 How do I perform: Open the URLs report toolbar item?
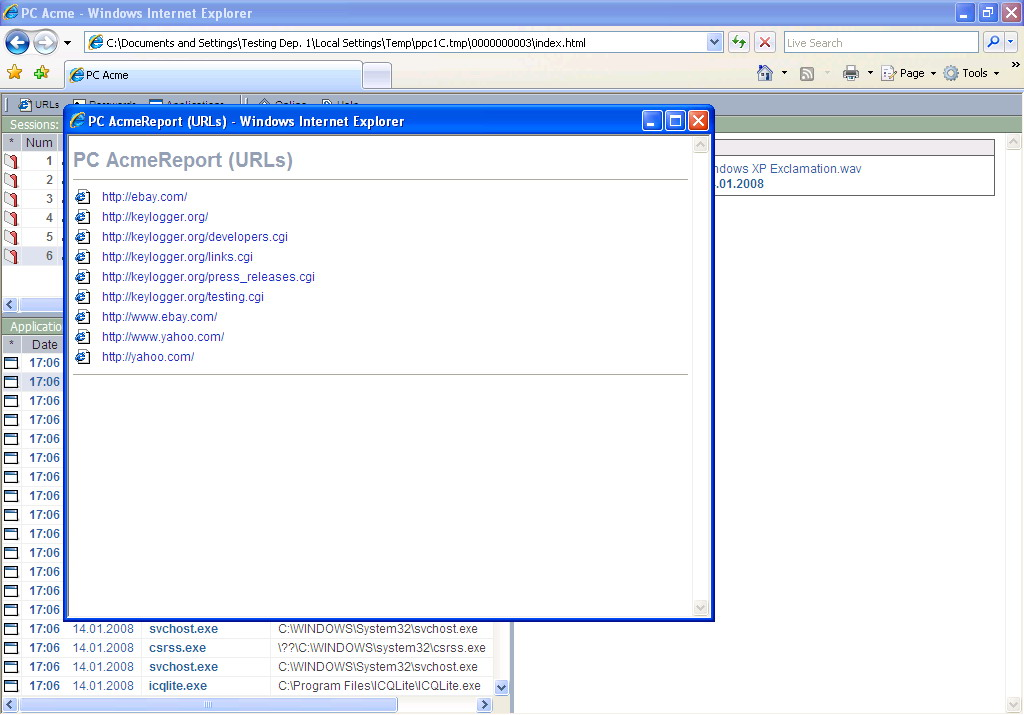click(40, 104)
